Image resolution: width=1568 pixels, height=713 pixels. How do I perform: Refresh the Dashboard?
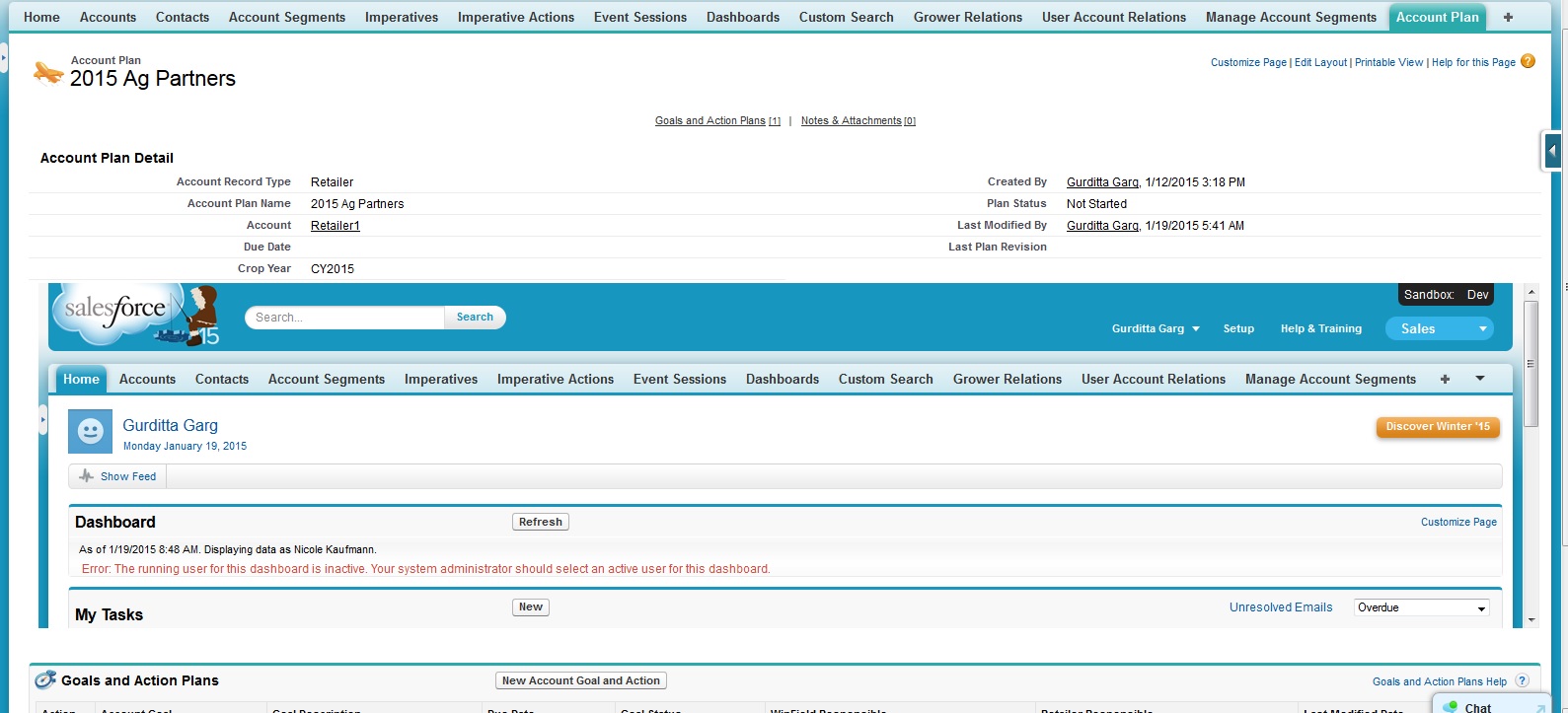tap(541, 522)
